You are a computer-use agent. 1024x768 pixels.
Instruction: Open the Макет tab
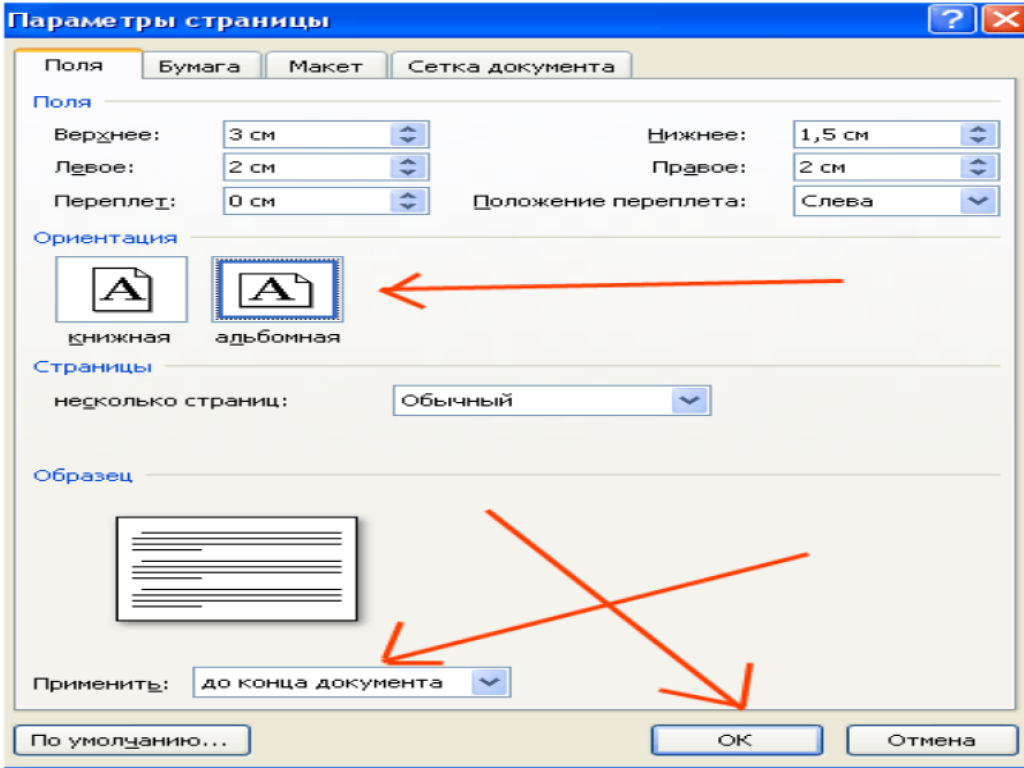point(325,66)
